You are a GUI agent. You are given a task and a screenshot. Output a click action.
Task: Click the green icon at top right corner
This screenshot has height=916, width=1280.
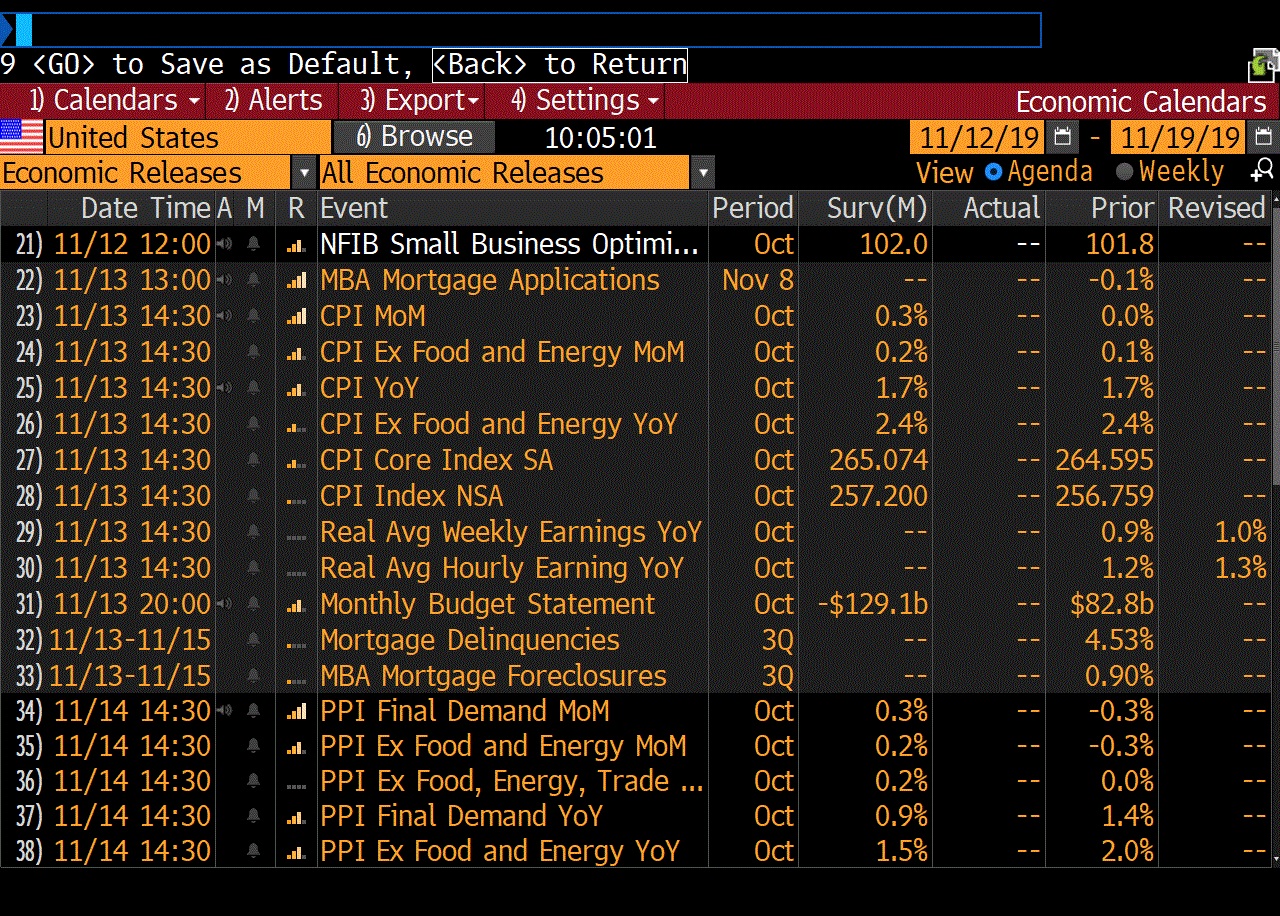pyautogui.click(x=1262, y=66)
